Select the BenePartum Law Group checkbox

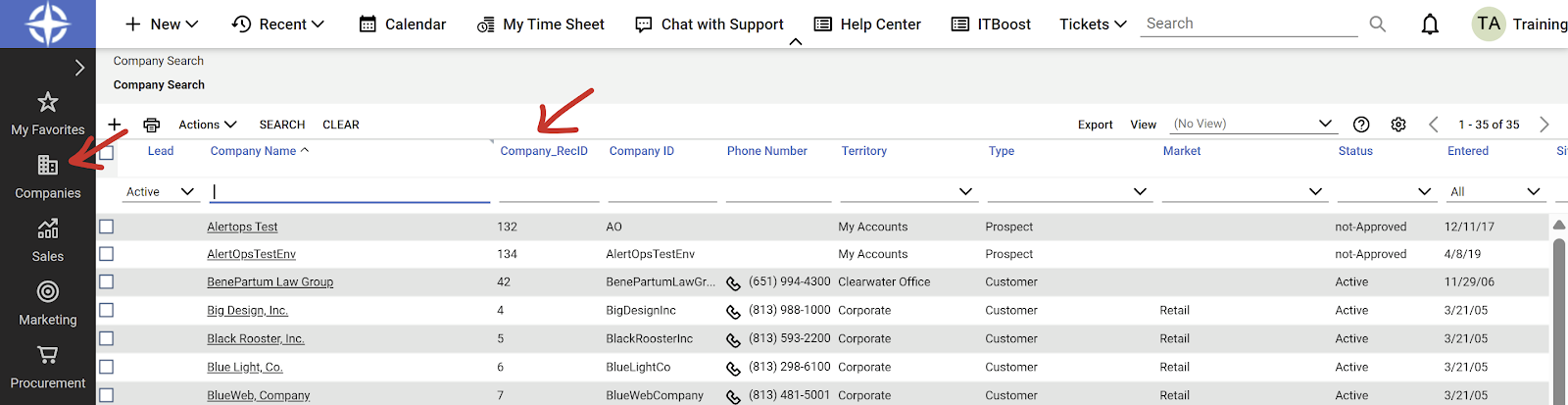[107, 281]
